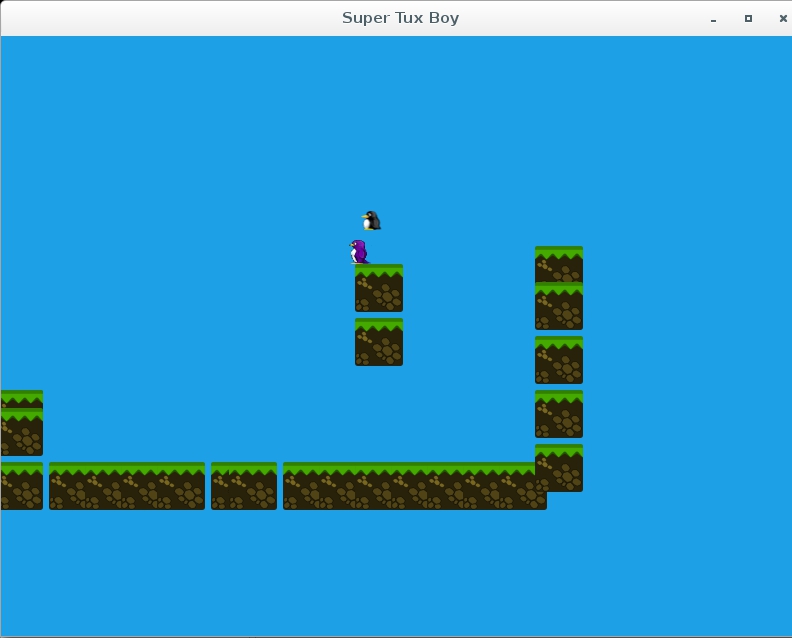The width and height of the screenshot is (792, 638).
Task: Minimize the Super Tux Boy window
Action: point(713,19)
